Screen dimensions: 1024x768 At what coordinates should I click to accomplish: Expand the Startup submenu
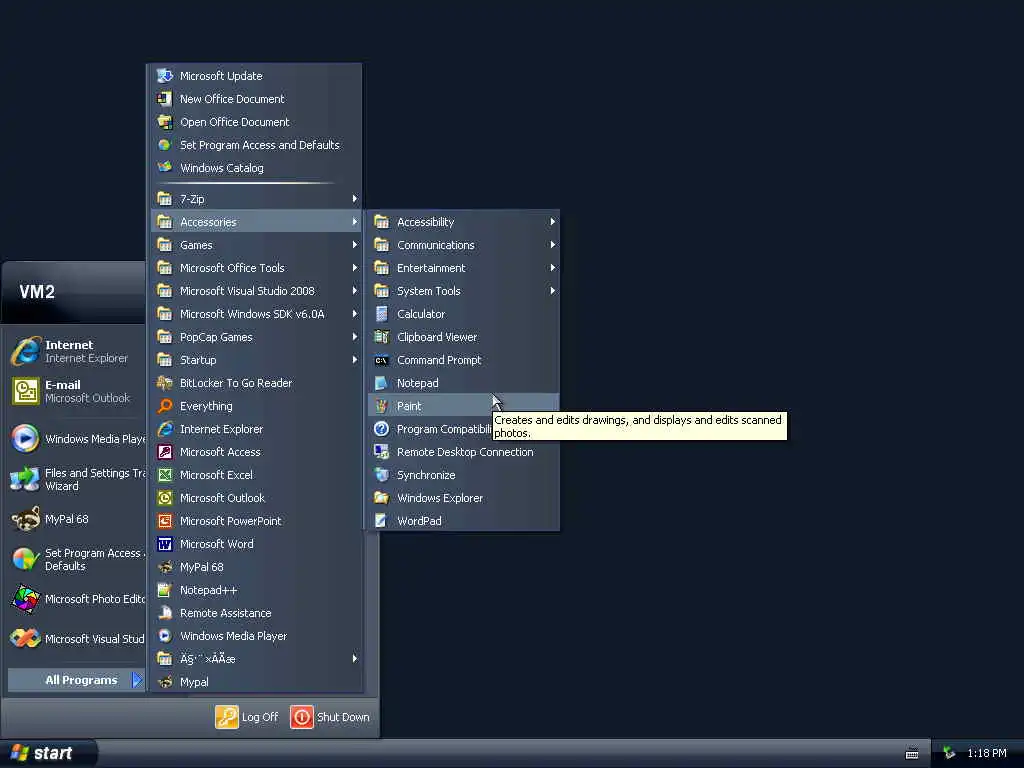[x=257, y=360]
